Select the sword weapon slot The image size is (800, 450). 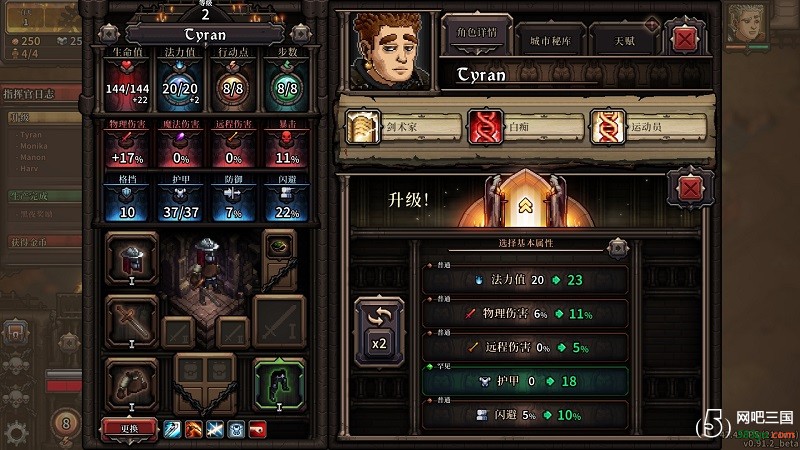point(132,321)
